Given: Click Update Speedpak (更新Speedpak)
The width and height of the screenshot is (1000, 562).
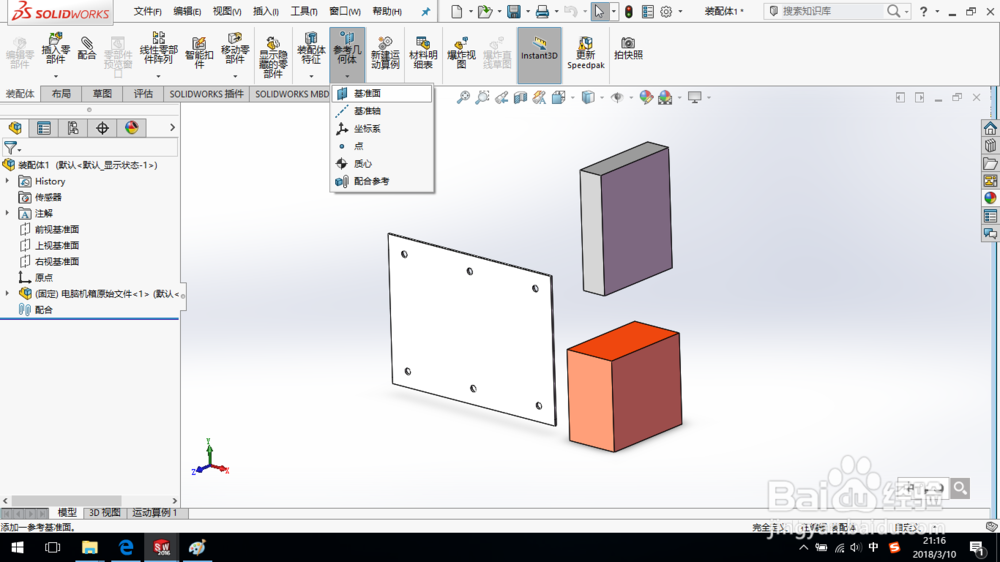Looking at the screenshot, I should coord(585,54).
